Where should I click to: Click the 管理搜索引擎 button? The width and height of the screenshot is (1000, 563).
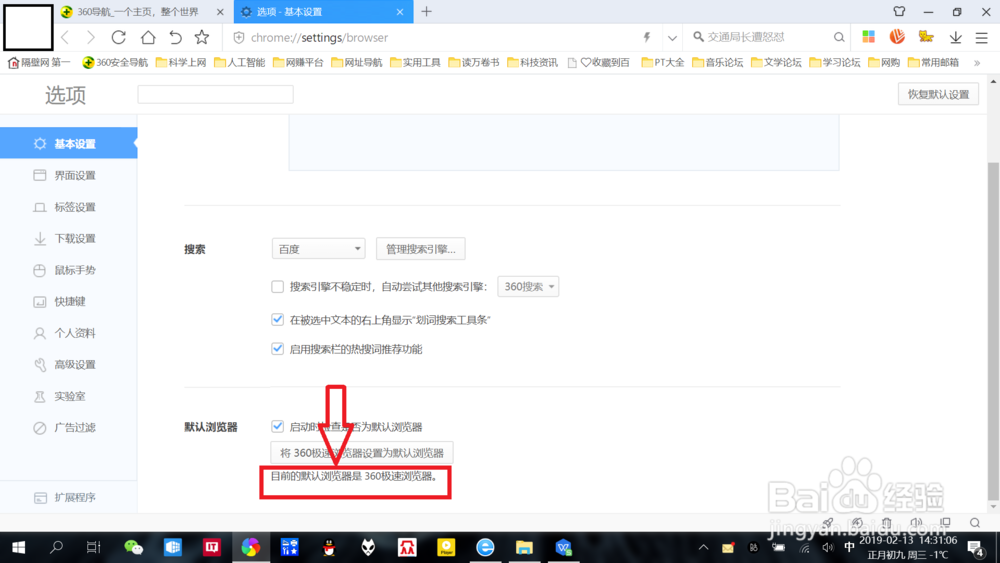420,249
